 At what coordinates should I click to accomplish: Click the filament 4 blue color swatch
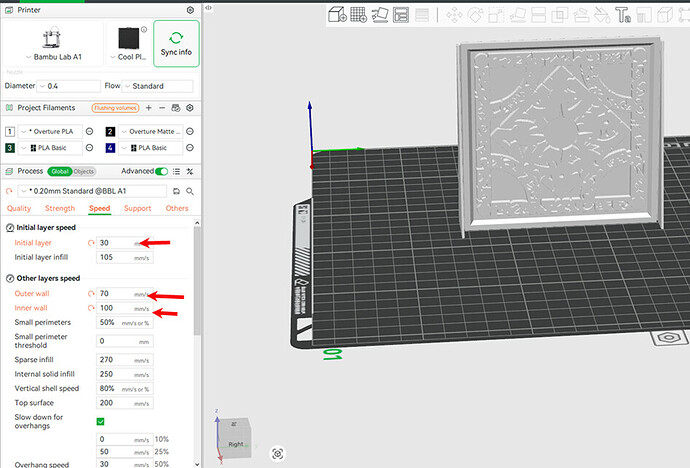coord(110,148)
